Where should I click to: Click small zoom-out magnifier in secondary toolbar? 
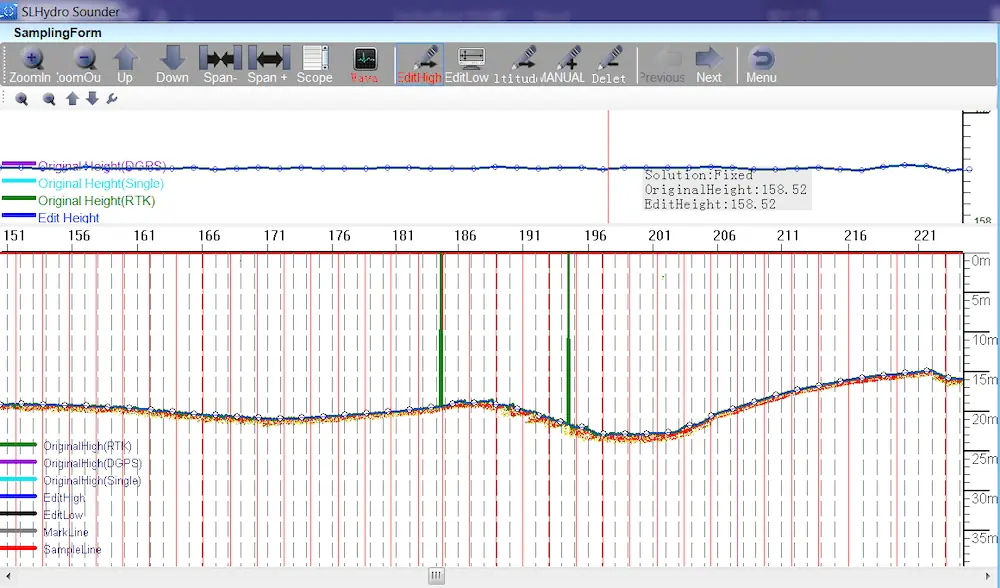49,99
